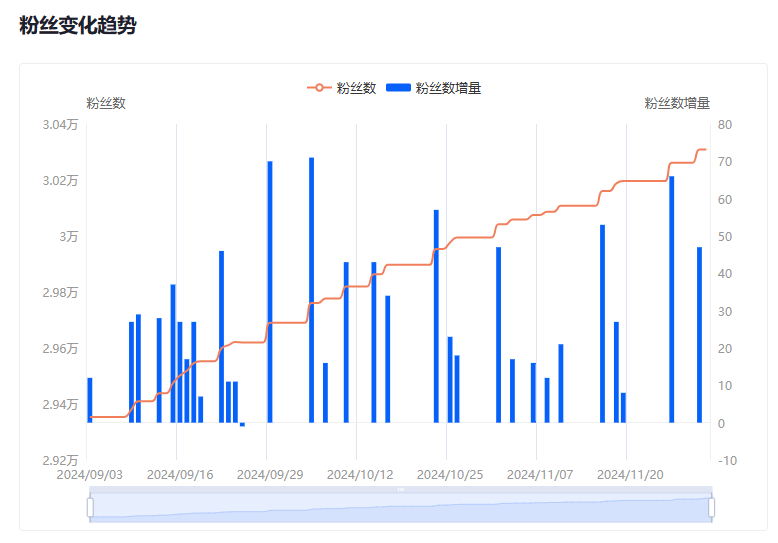
Task: Click the first blue bar at 2024/09/03
Action: [89, 400]
